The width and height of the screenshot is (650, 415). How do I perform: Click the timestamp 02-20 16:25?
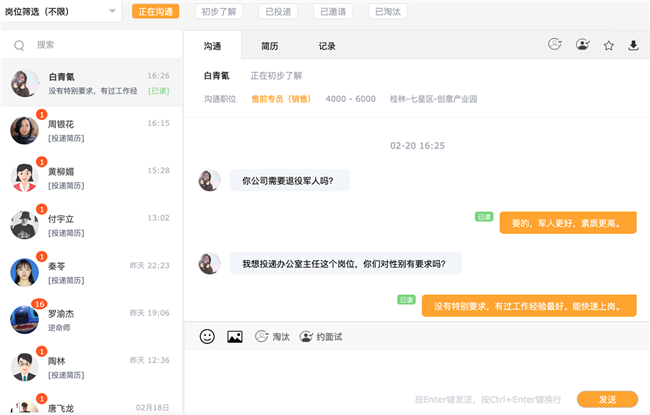[x=417, y=146]
